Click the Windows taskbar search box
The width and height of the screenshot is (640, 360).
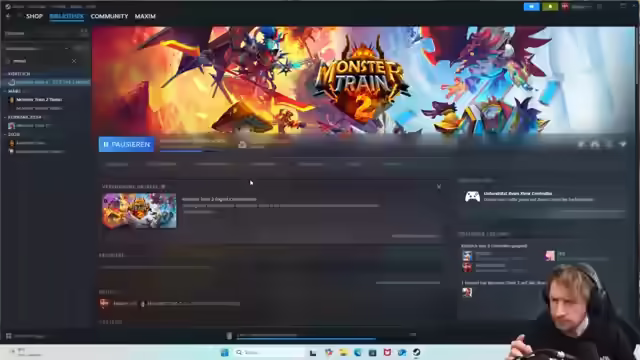(x=269, y=352)
